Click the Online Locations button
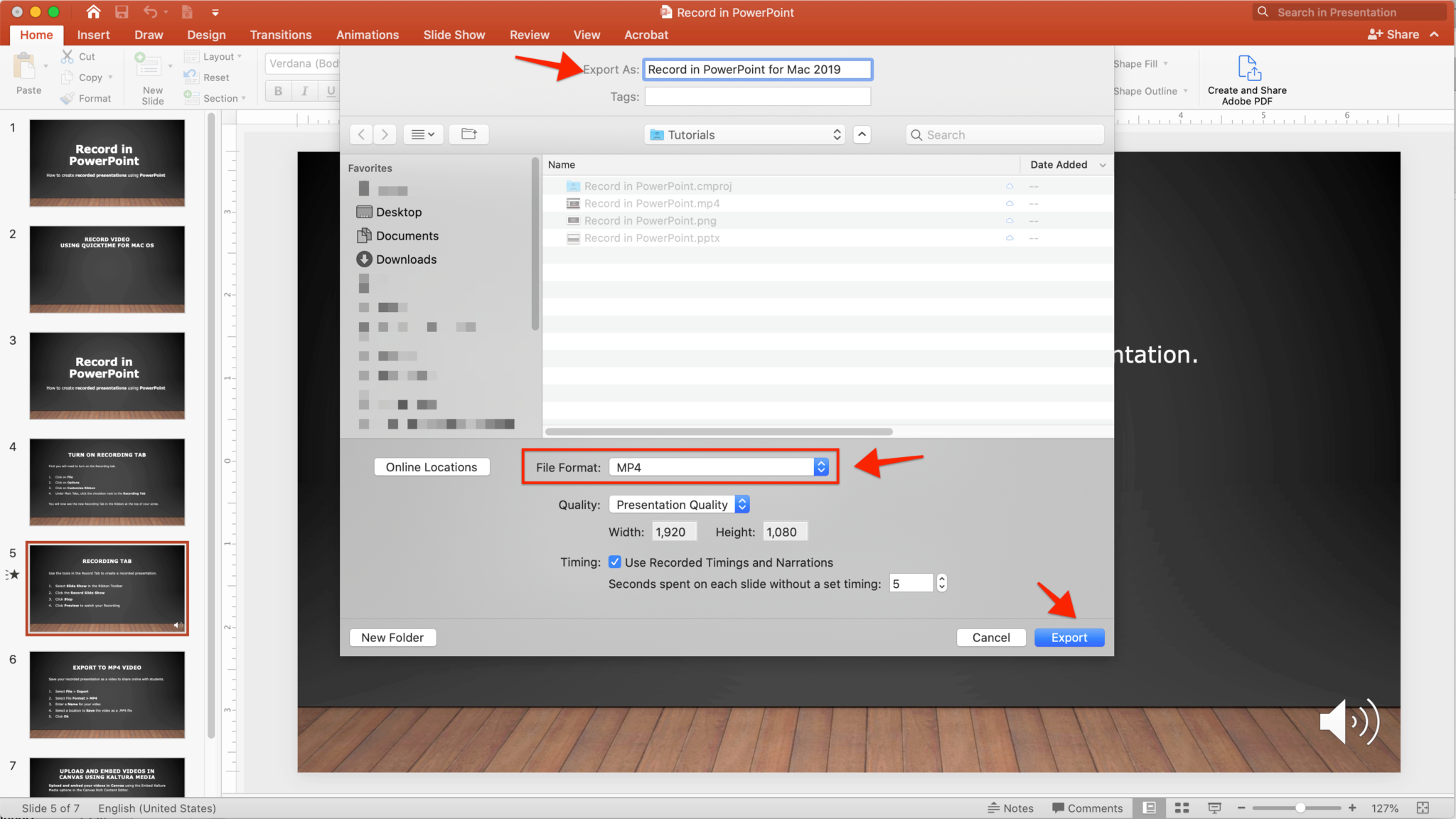 (x=432, y=467)
